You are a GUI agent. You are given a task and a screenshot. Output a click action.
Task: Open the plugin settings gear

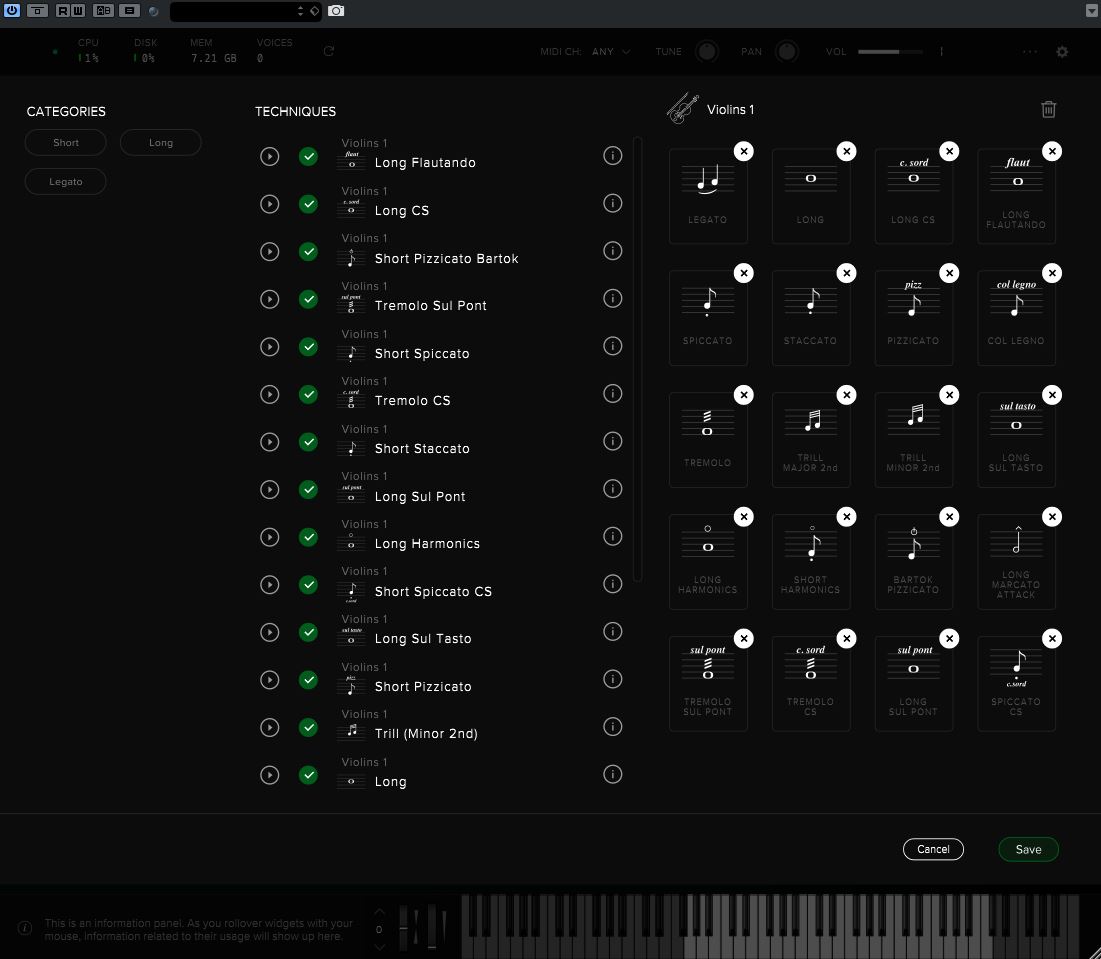pyautogui.click(x=1062, y=51)
